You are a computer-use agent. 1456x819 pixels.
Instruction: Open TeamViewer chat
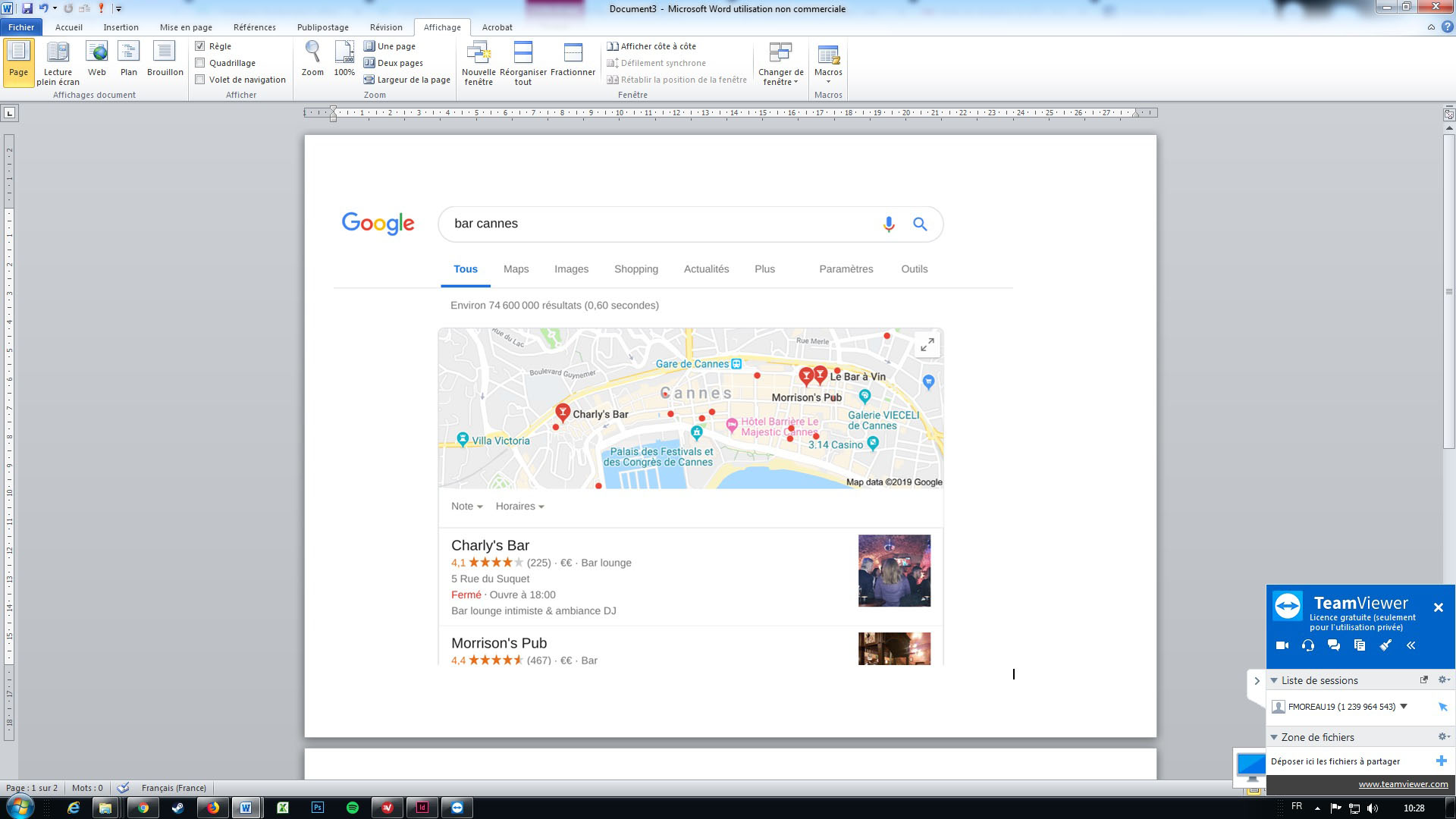pyautogui.click(x=1334, y=645)
